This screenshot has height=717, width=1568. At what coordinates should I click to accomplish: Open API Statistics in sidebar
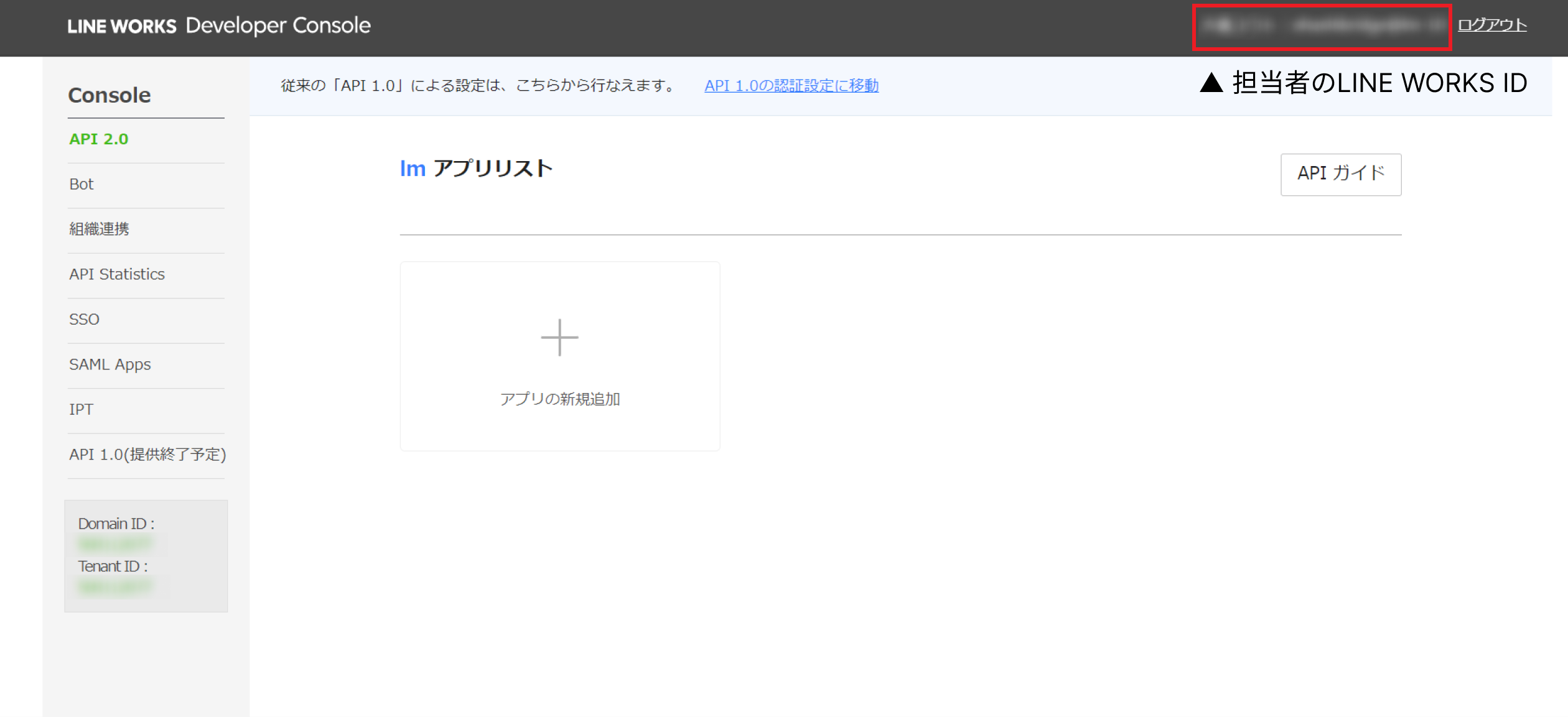tap(117, 274)
